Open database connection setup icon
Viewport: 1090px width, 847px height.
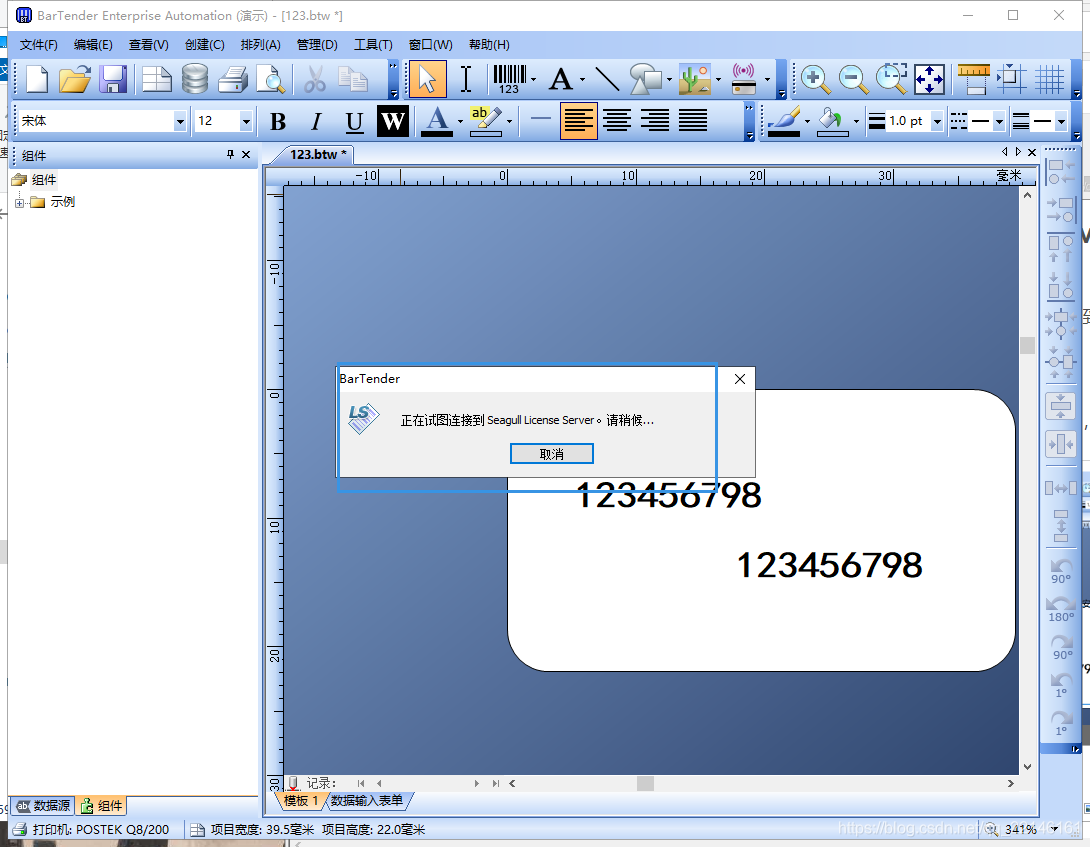195,79
